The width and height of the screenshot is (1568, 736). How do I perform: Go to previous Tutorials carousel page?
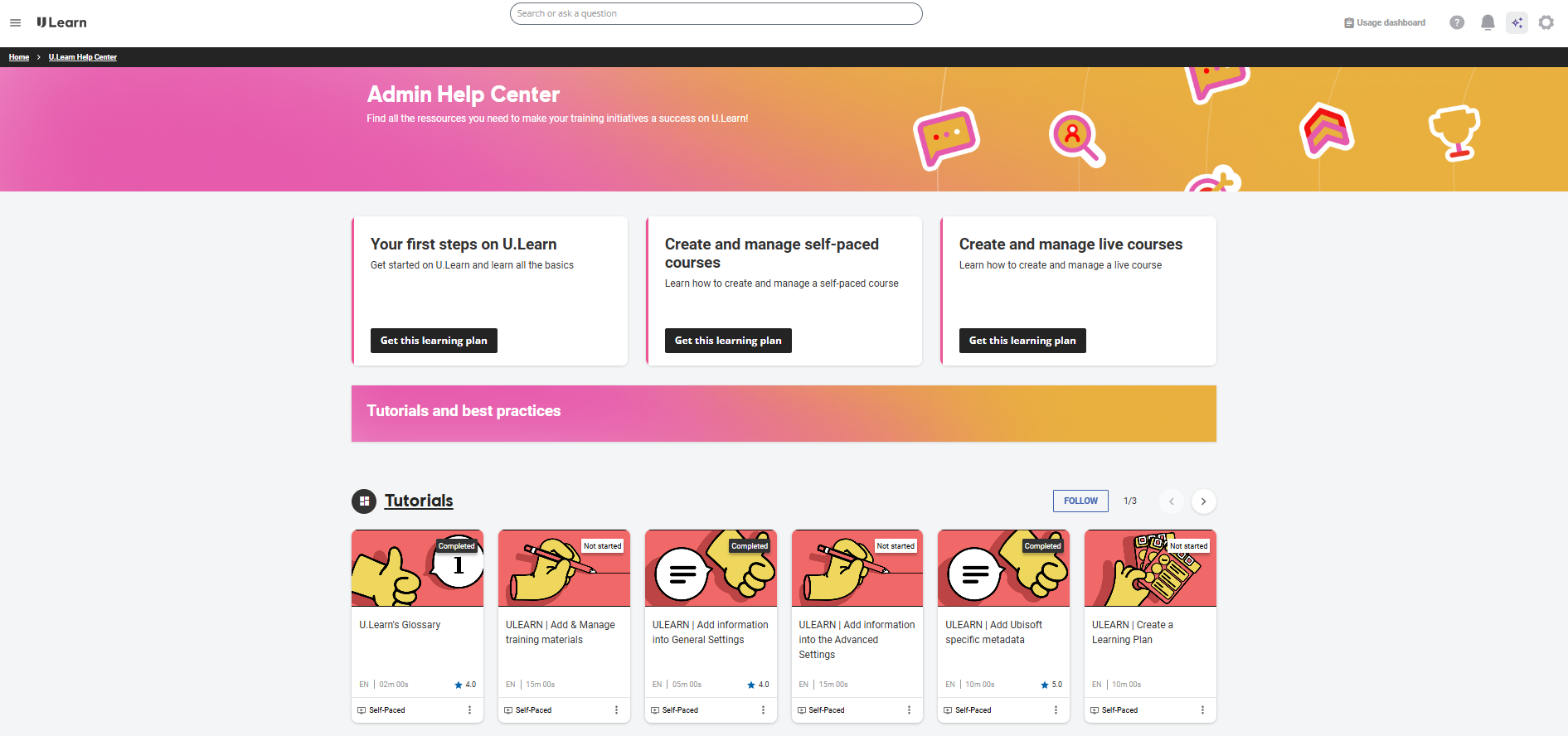[1172, 501]
